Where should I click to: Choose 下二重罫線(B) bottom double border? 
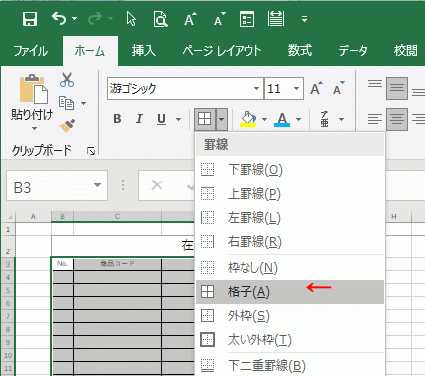tap(290, 365)
